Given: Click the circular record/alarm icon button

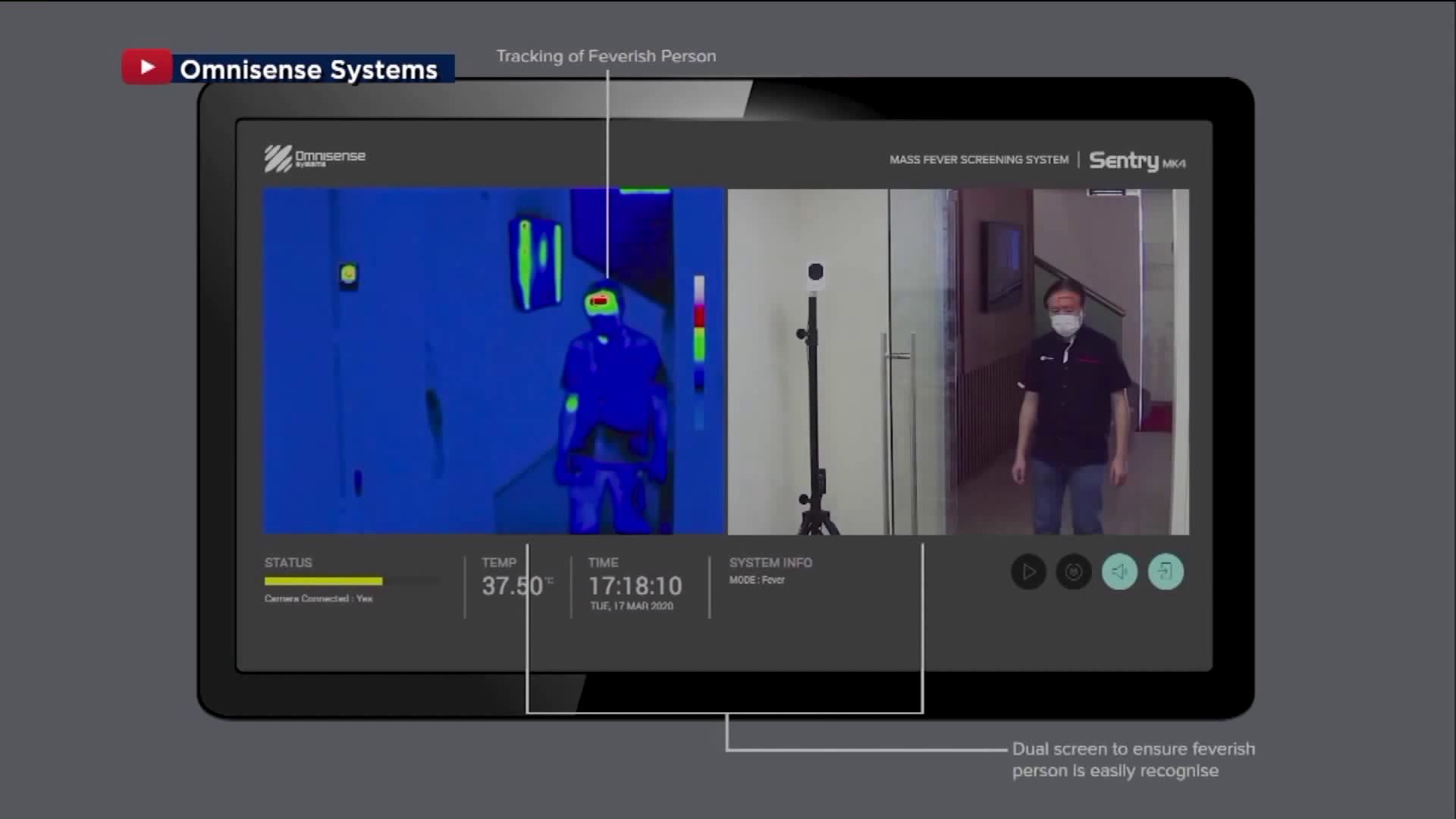Looking at the screenshot, I should (1074, 572).
